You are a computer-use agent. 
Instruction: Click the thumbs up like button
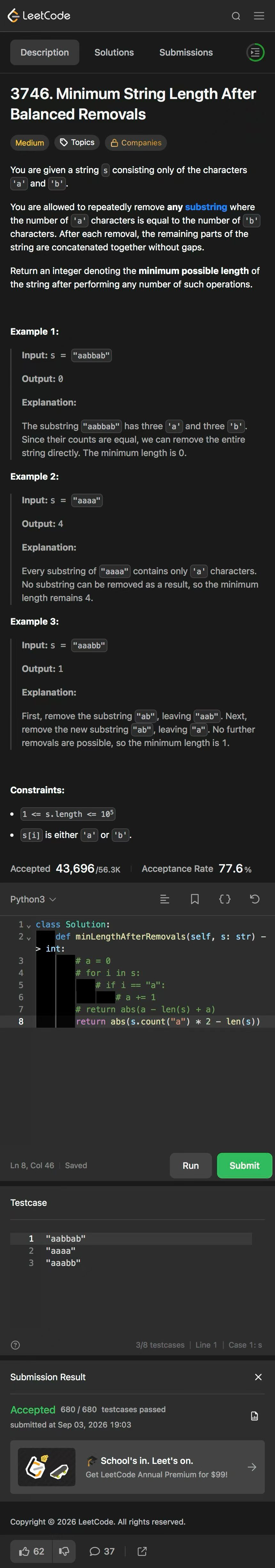click(31, 1551)
